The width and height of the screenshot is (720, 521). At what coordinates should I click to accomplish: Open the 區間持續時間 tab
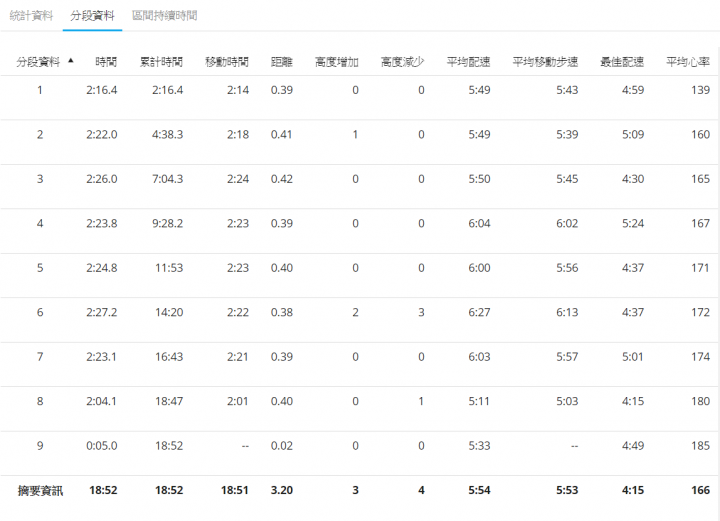(x=165, y=16)
